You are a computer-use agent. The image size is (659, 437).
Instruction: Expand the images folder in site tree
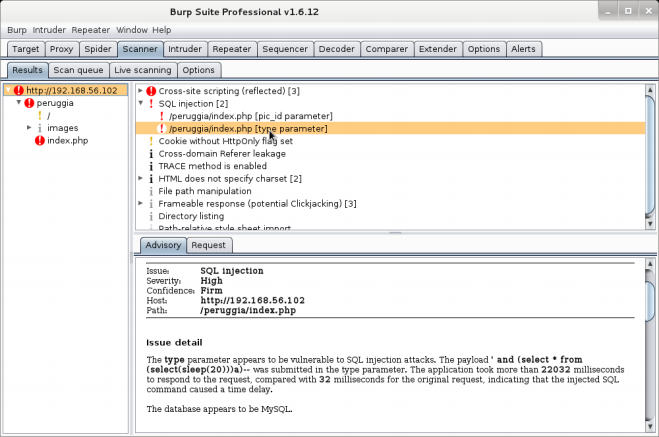(30, 128)
